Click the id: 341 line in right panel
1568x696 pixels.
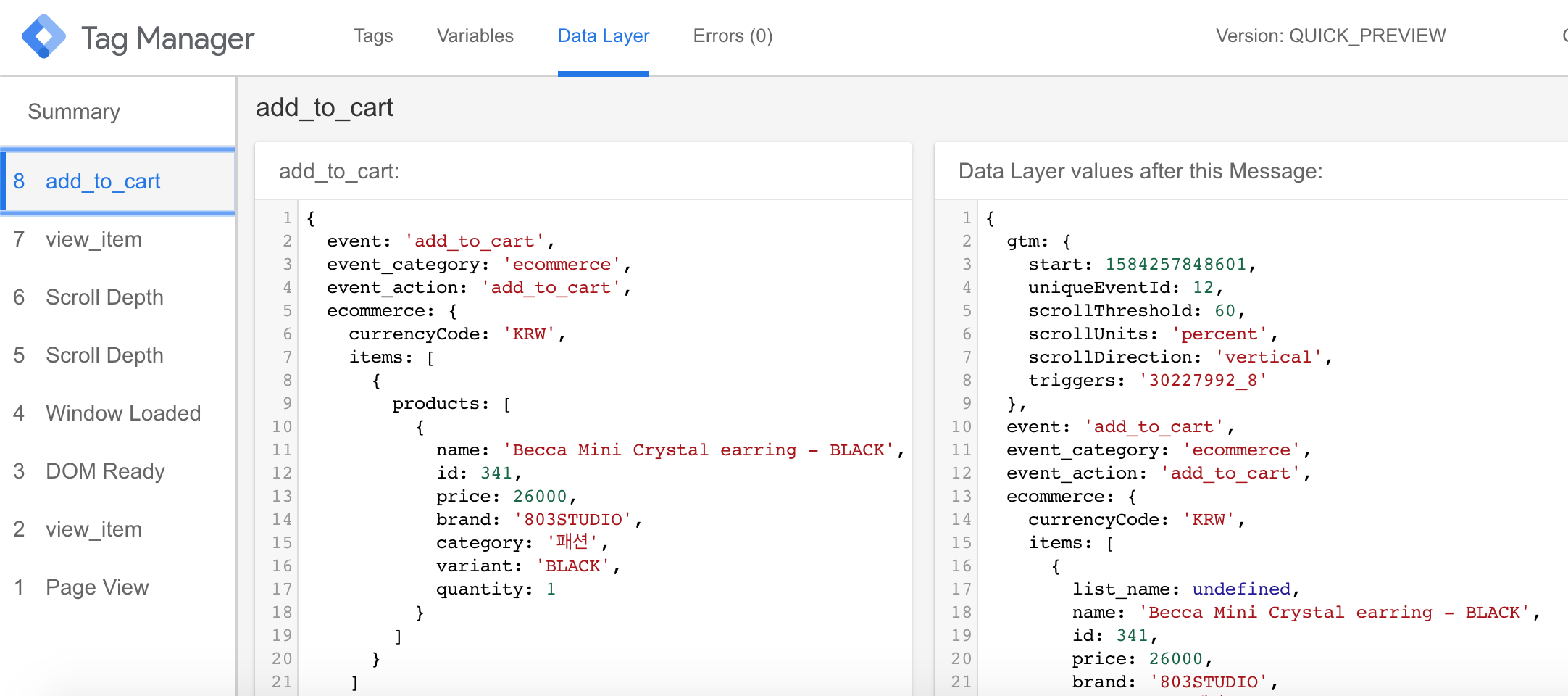tap(1115, 636)
